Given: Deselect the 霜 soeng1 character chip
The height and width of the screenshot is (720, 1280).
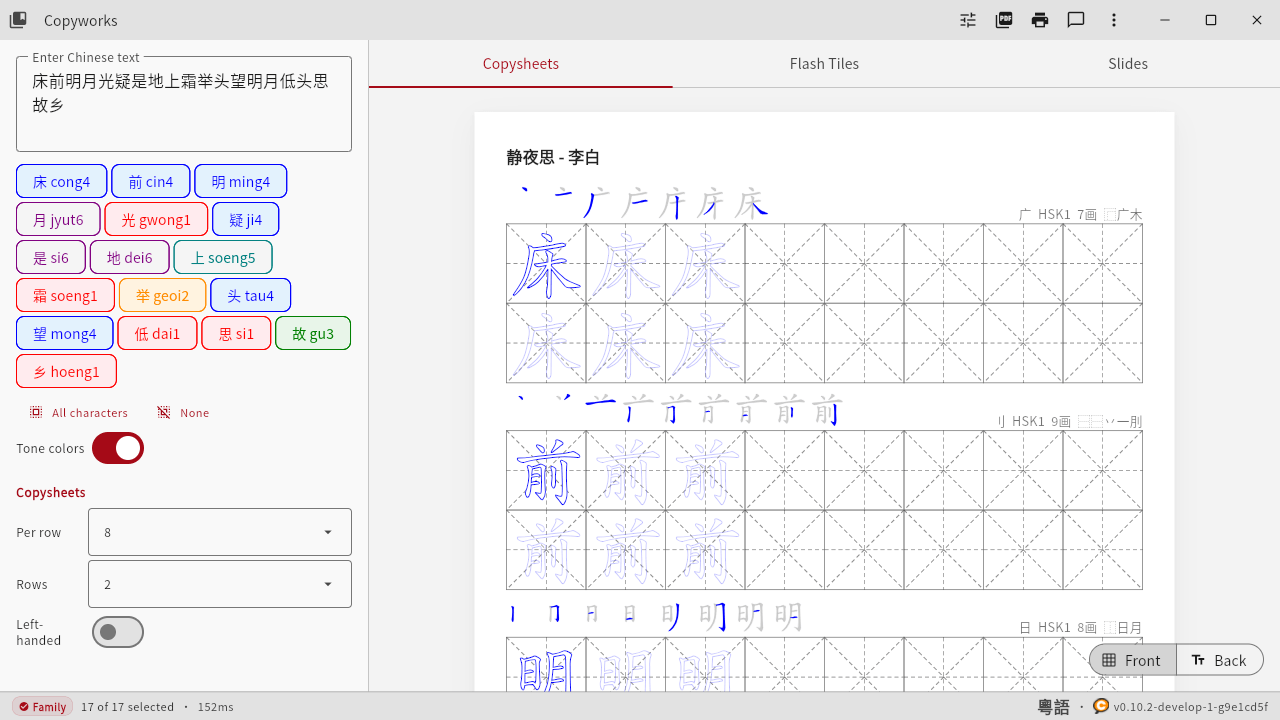Looking at the screenshot, I should [x=64, y=295].
